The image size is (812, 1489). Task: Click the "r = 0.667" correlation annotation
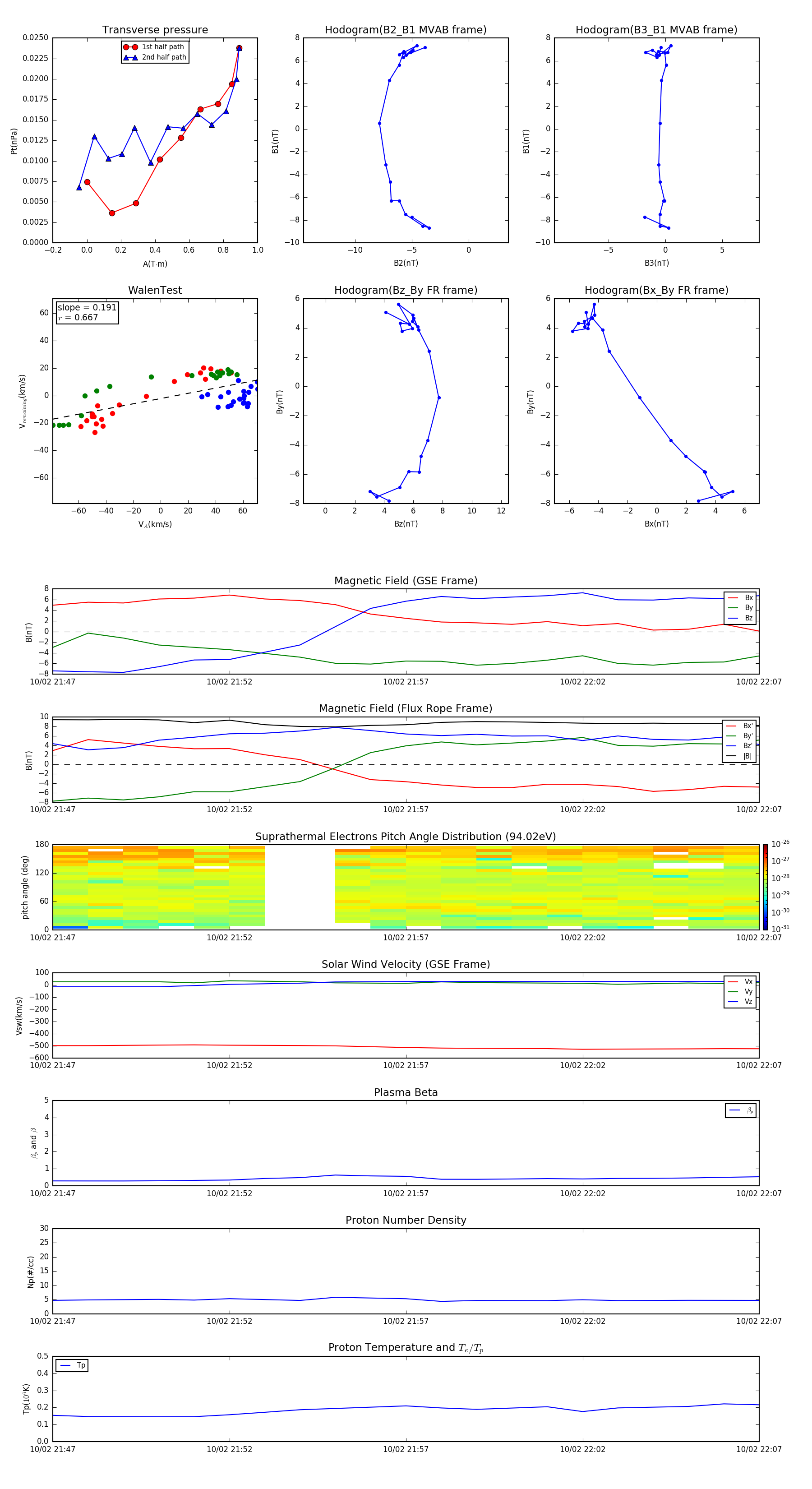tap(78, 317)
